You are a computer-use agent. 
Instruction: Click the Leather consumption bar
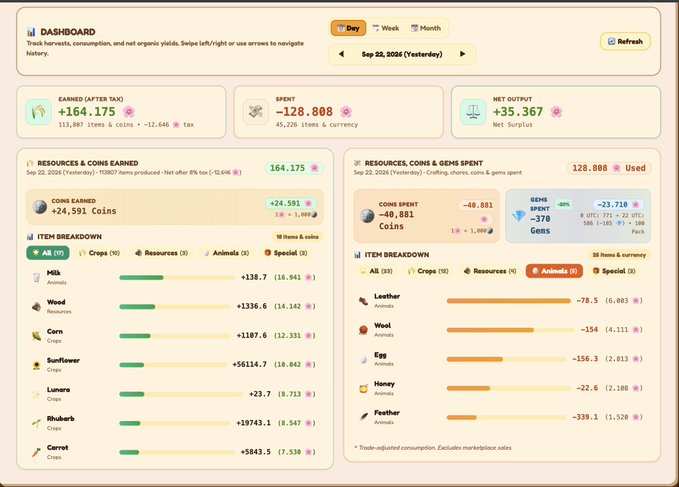(508, 301)
